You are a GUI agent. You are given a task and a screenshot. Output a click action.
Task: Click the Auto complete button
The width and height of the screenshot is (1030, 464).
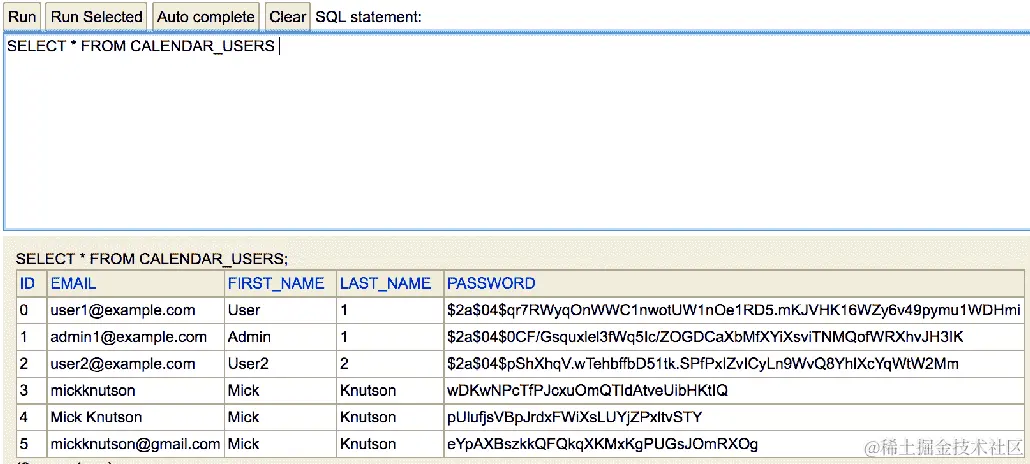(206, 16)
